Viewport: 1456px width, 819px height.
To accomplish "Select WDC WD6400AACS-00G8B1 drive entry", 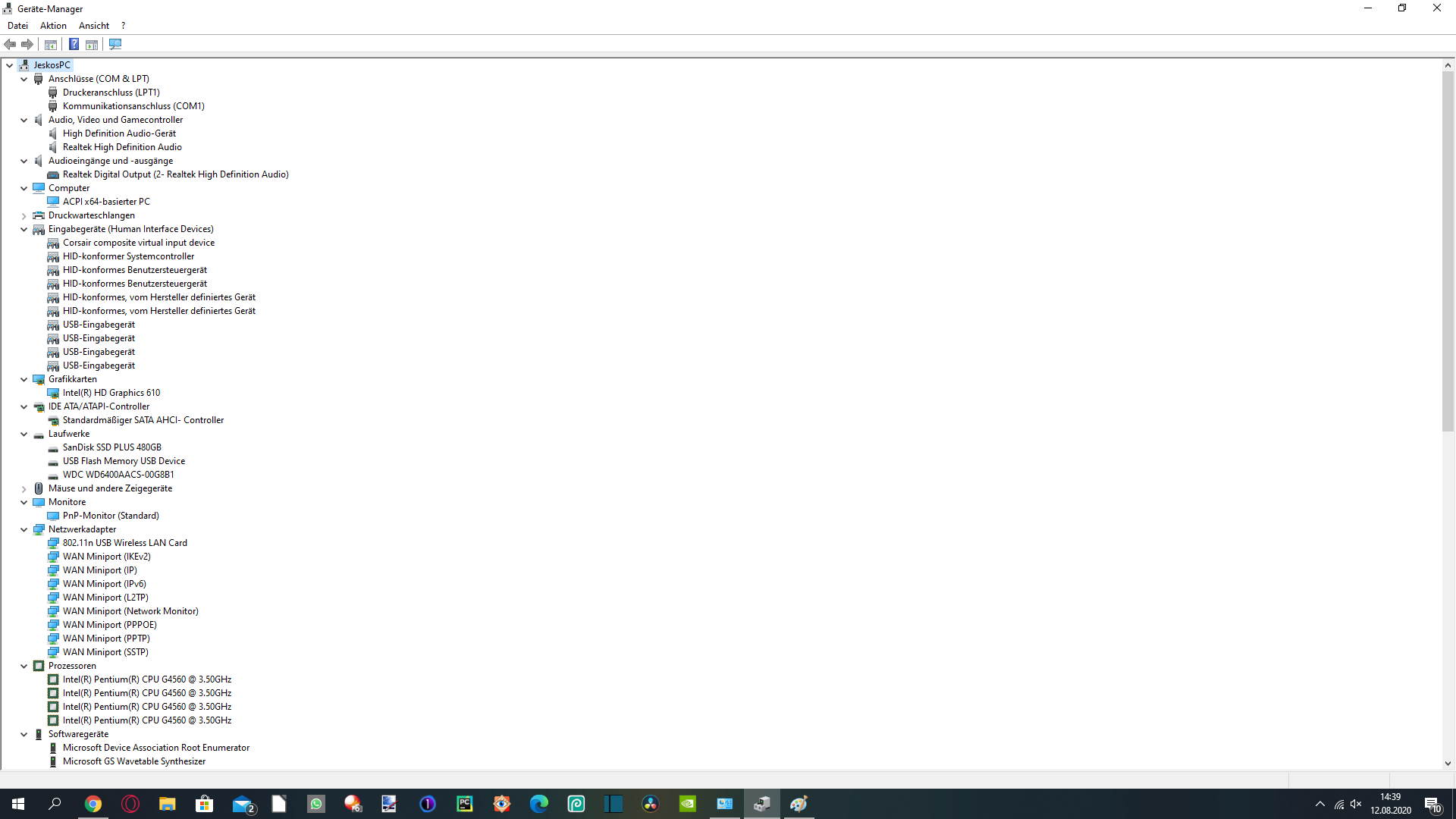I will [x=118, y=475].
